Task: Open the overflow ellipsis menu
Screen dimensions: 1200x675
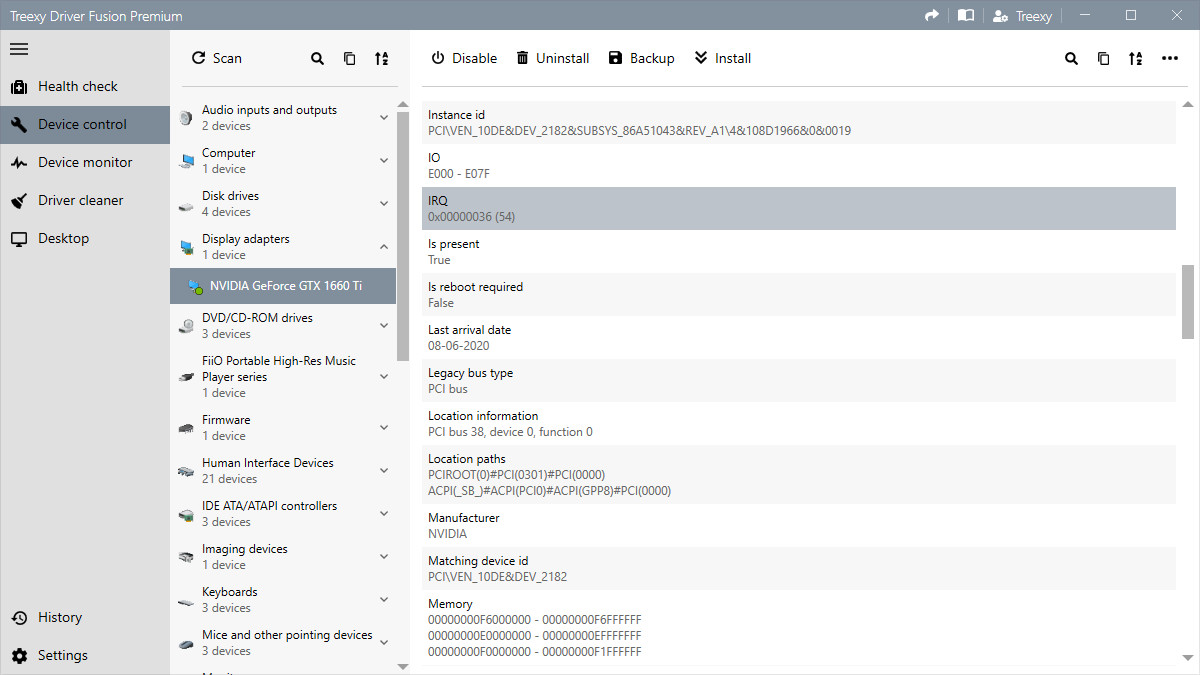Action: (x=1170, y=58)
